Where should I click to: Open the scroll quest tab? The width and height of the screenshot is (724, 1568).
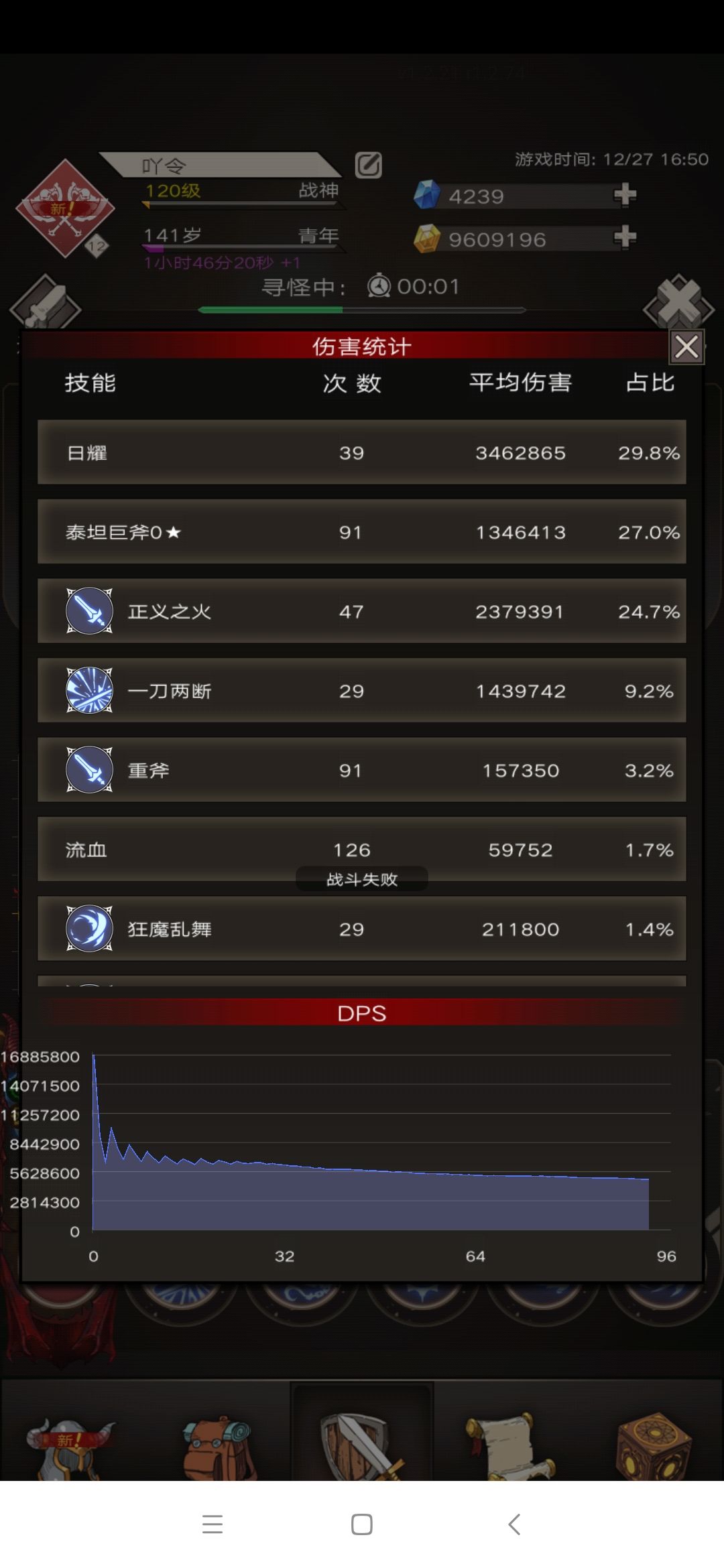(507, 1446)
